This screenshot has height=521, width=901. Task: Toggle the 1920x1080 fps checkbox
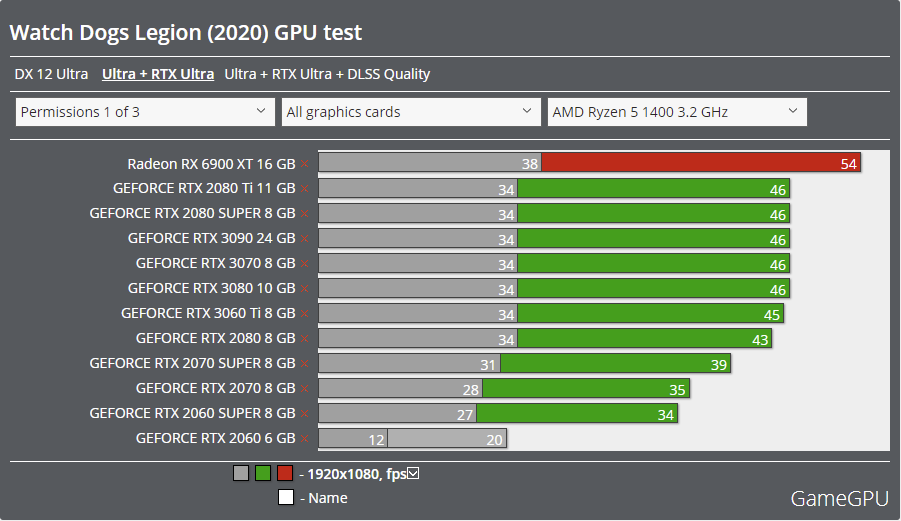tap(413, 474)
